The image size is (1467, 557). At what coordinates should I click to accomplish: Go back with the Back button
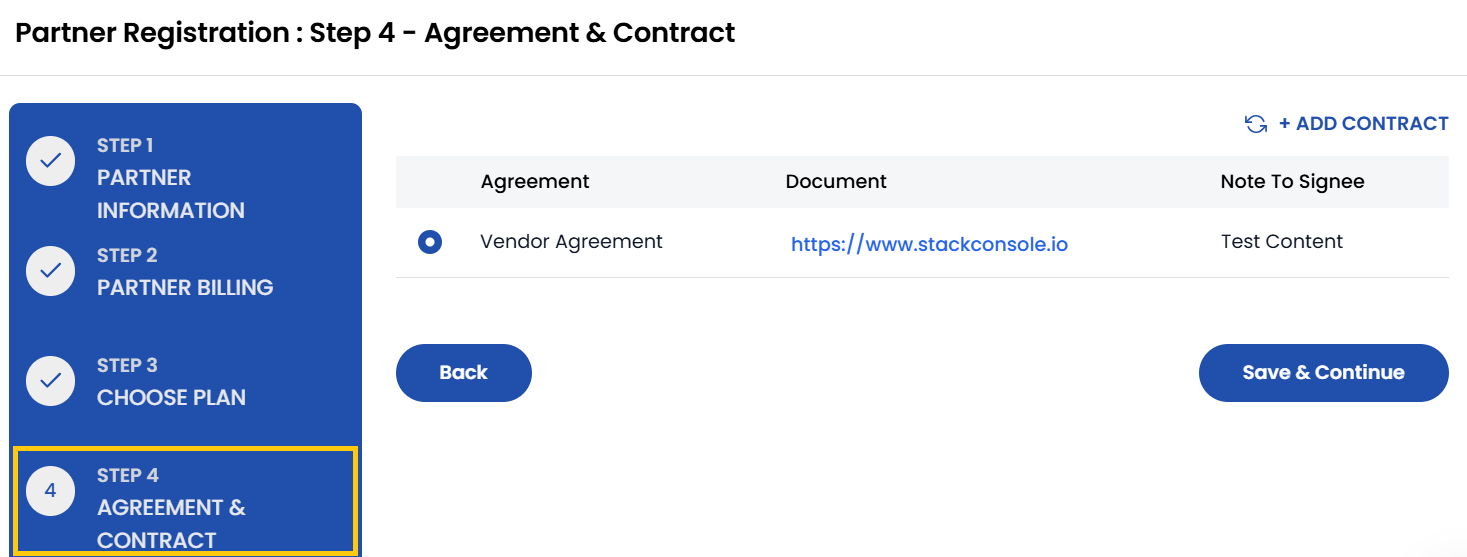(x=464, y=373)
